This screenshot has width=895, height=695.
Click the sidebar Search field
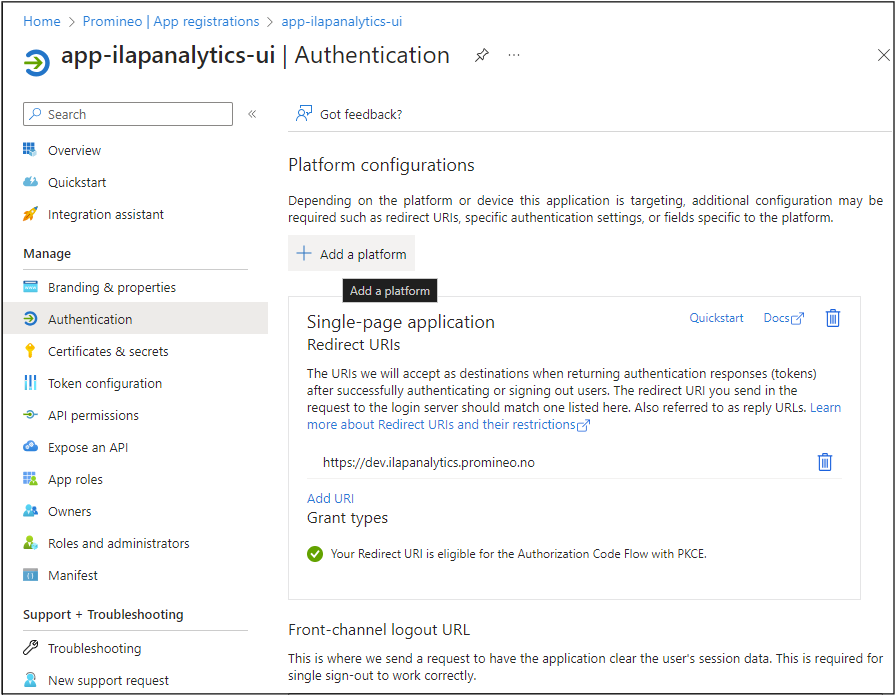pos(128,114)
